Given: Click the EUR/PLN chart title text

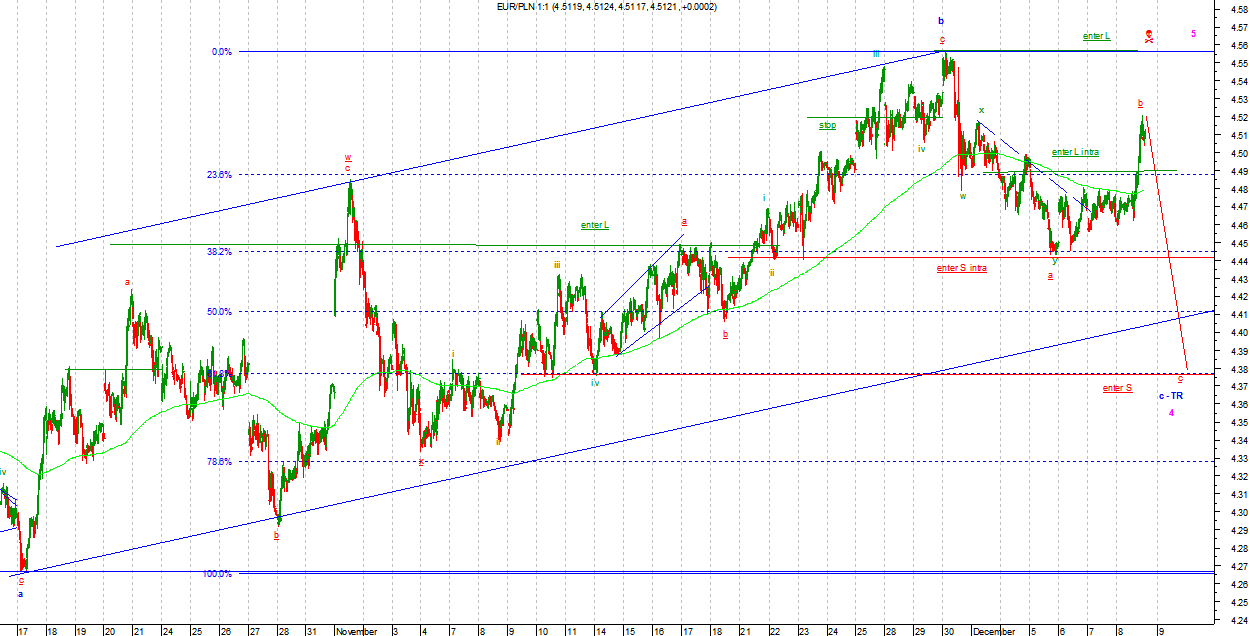Looking at the screenshot, I should (606, 7).
